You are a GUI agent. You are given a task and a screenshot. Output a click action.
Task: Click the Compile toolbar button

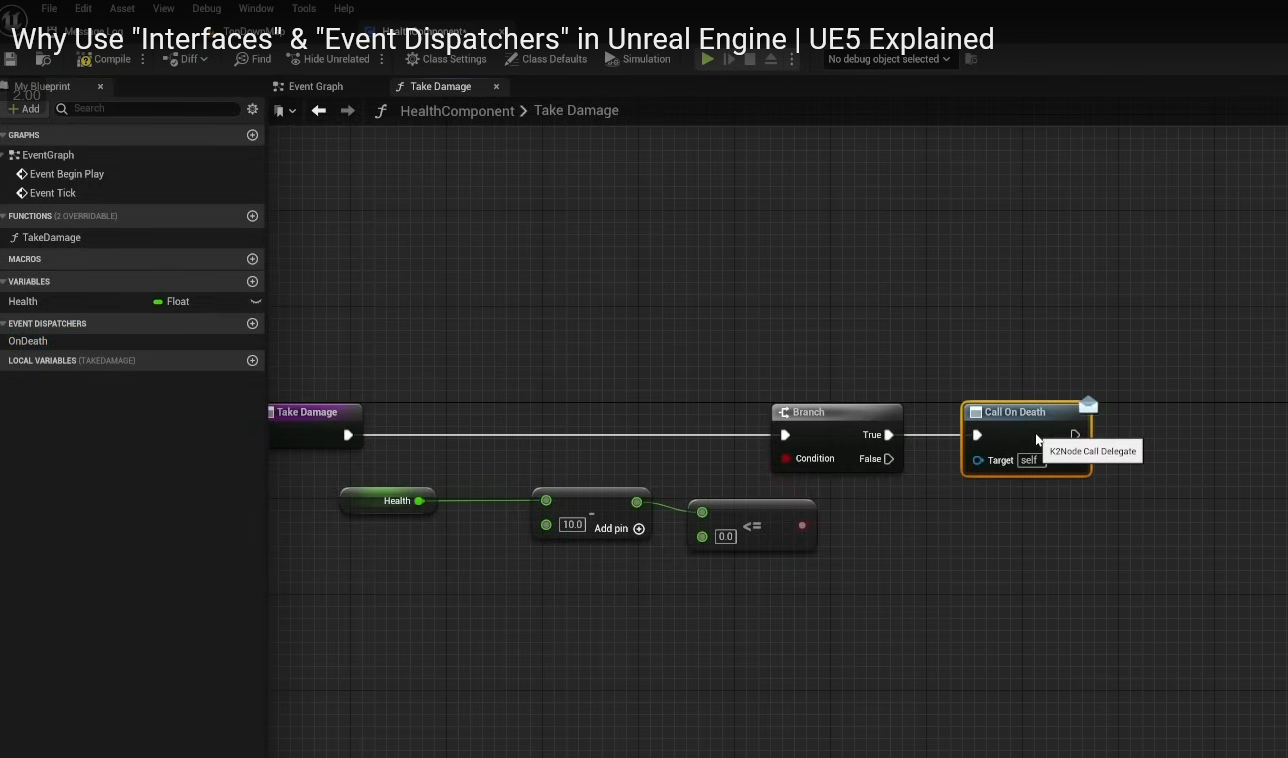104,59
